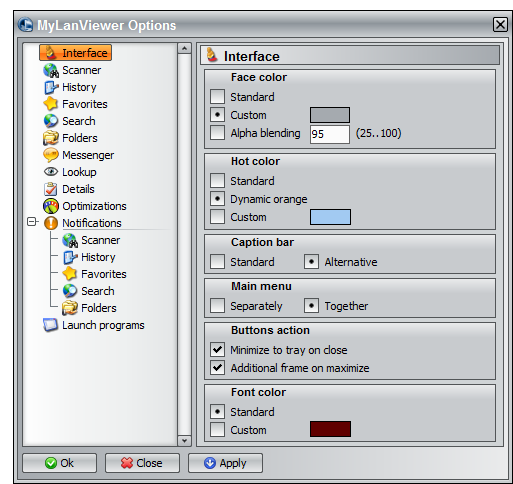Click the alpha blending value field

[x=330, y=134]
